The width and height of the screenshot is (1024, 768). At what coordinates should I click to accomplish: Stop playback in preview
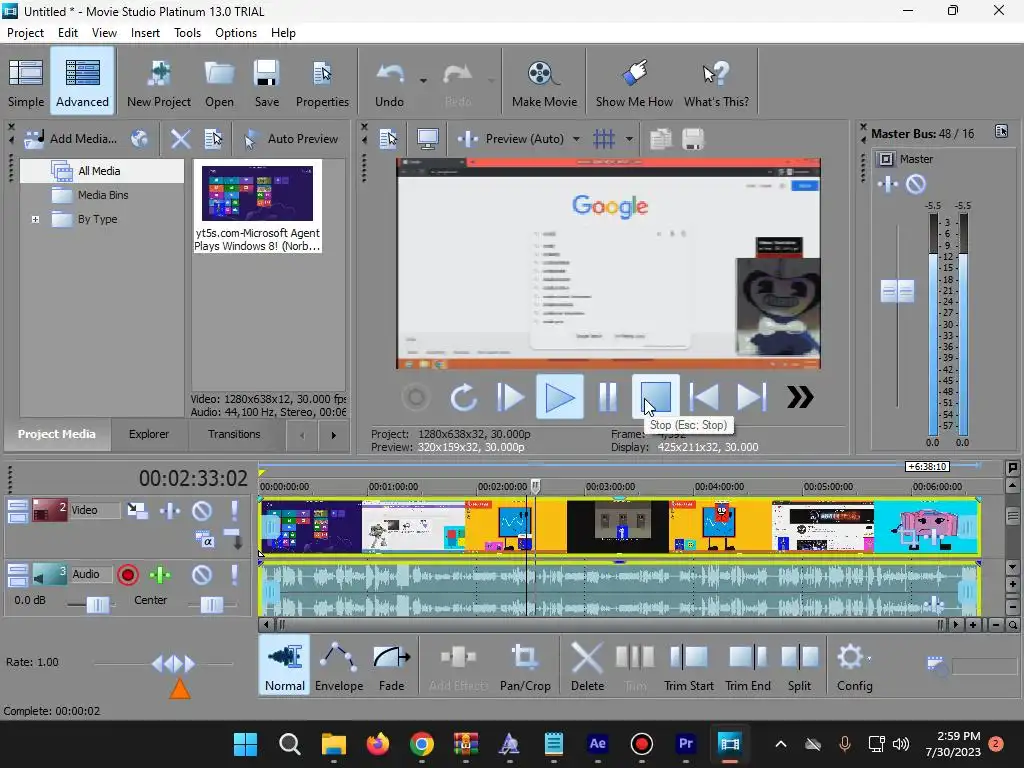coord(656,396)
